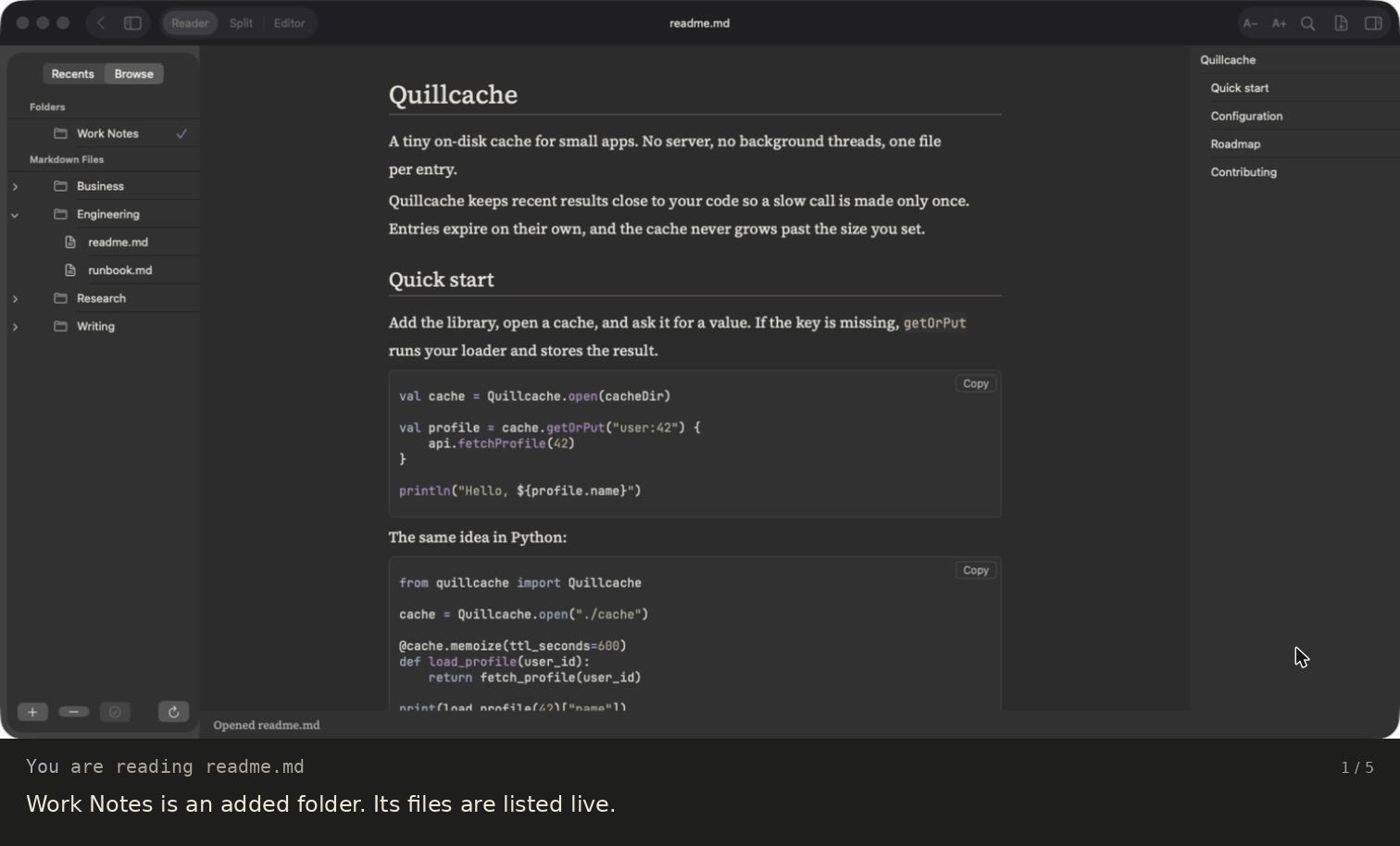Image resolution: width=1400 pixels, height=846 pixels.
Task: Copy the Kotlin code block
Action: click(976, 383)
